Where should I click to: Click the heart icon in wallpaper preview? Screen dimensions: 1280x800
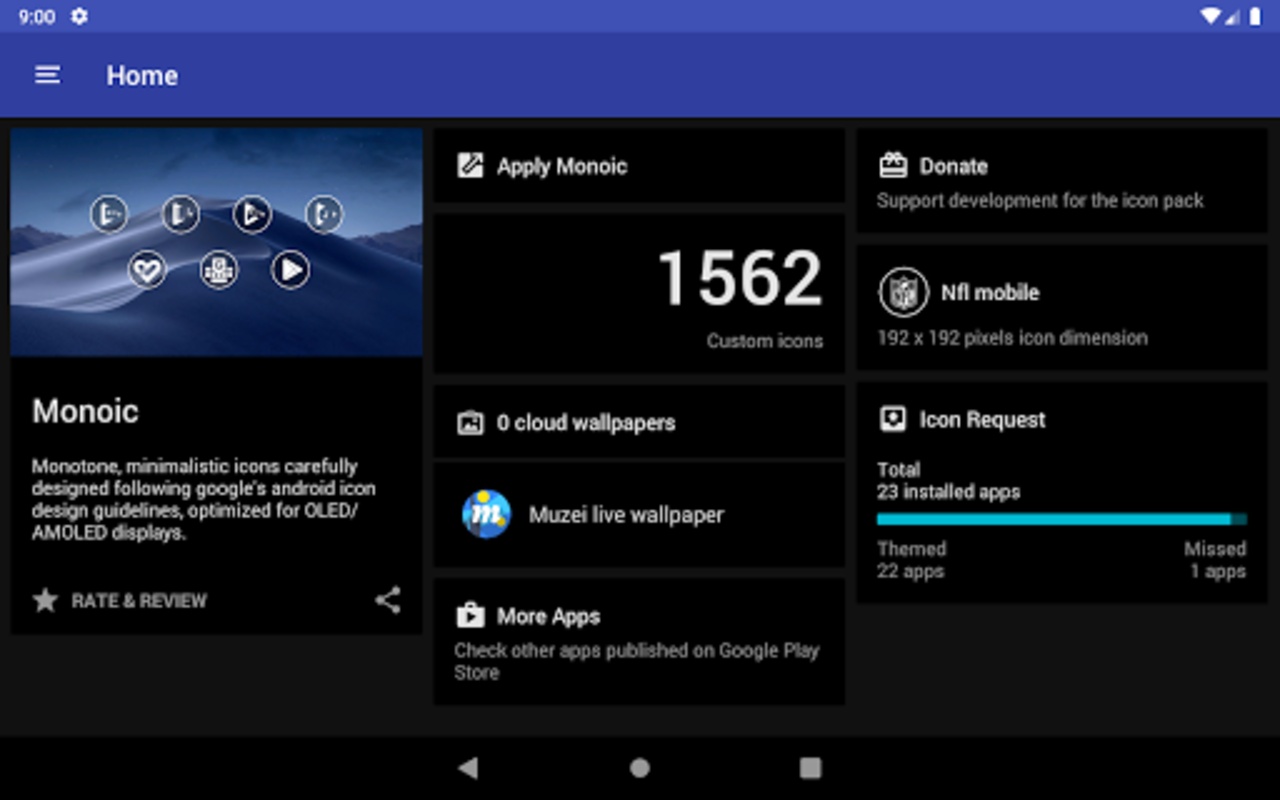(147, 269)
